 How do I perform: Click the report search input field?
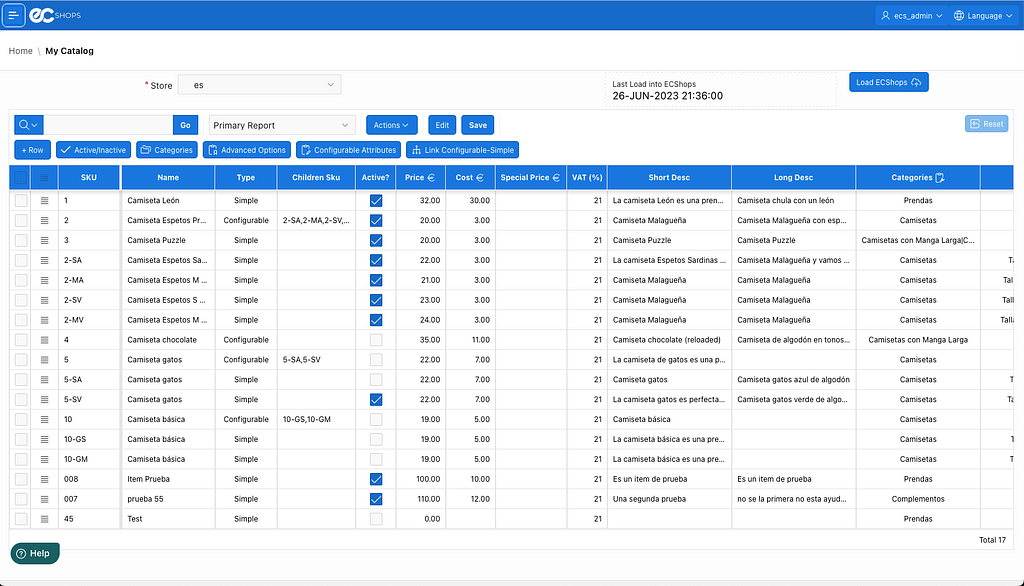(x=108, y=125)
